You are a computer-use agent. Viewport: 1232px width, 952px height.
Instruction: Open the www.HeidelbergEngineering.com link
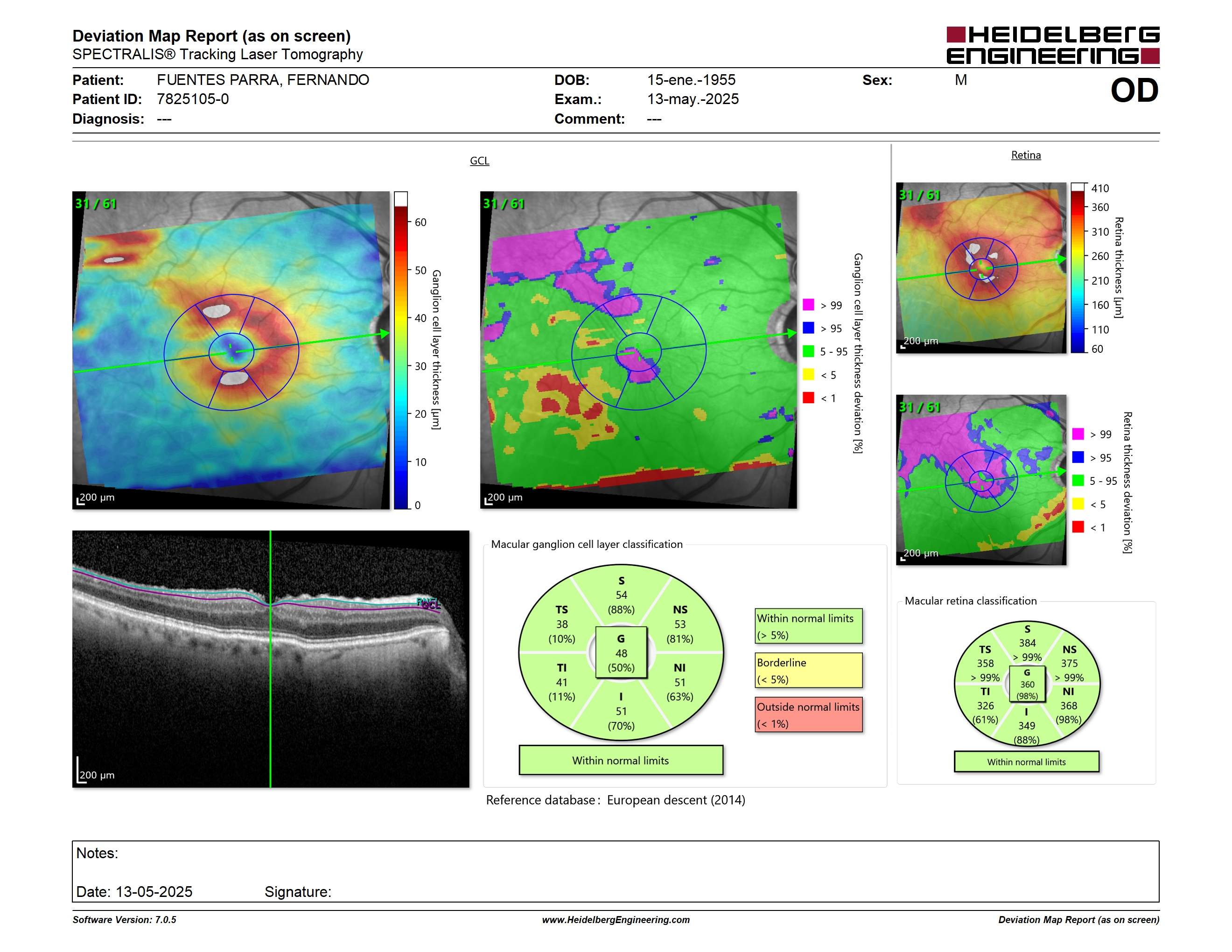[x=616, y=920]
